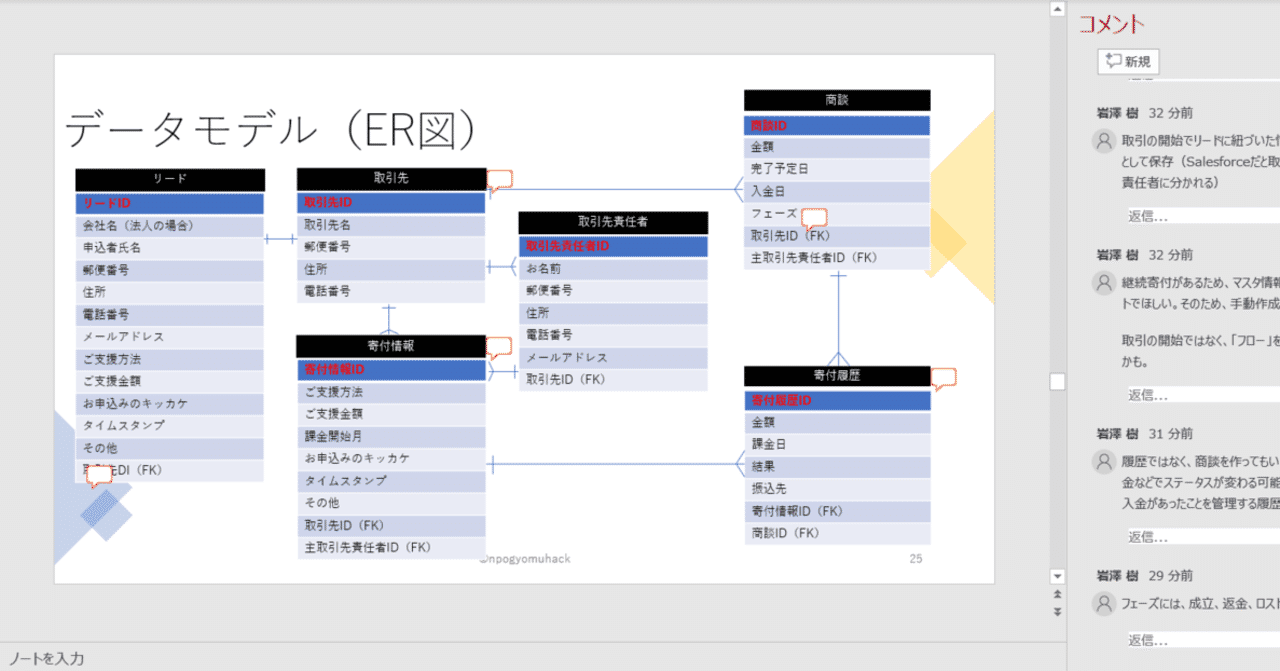Click the speech-bubble icon inside the 新規 button
Screen dimensions: 1280x671
[x=1112, y=61]
